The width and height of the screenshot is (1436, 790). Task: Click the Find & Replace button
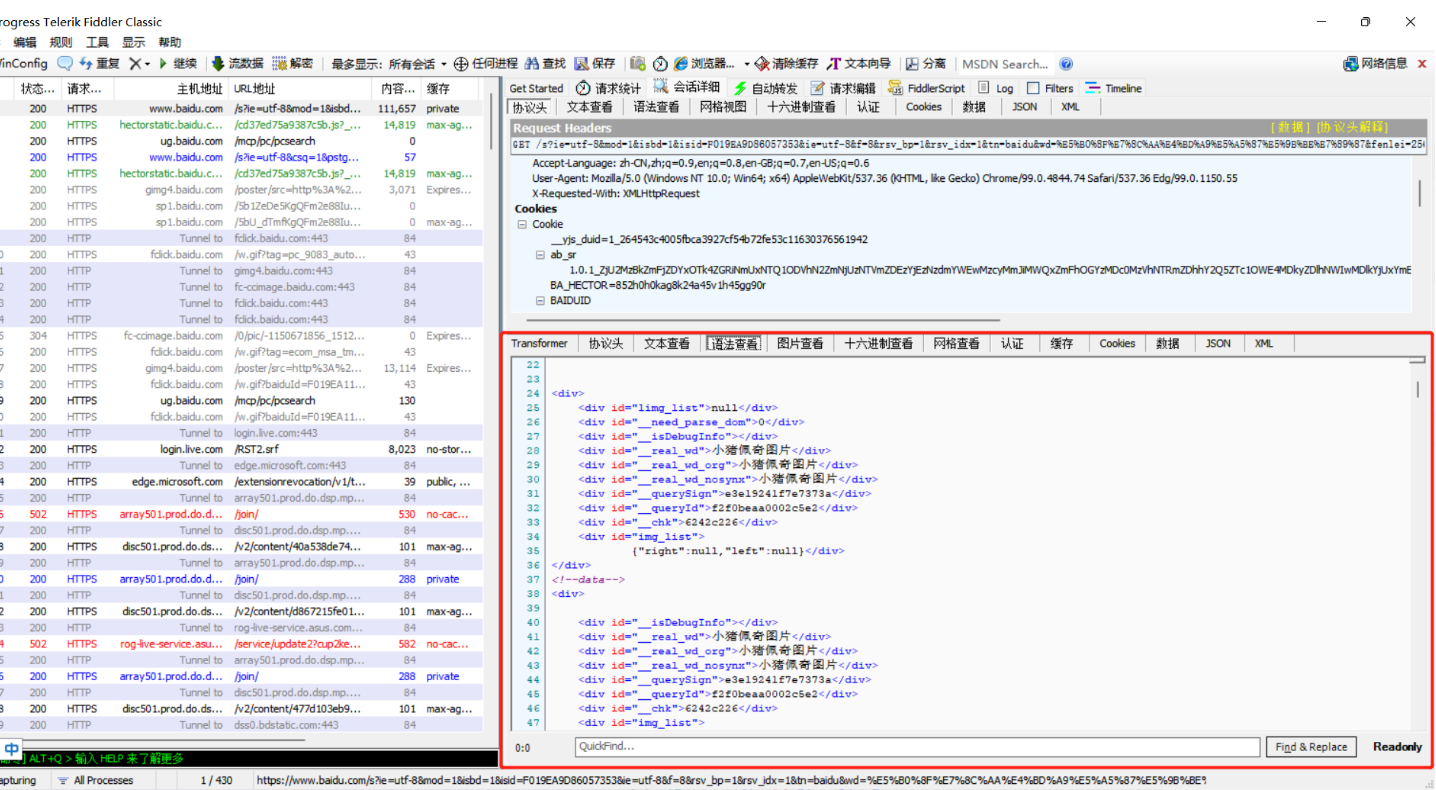coord(1311,746)
